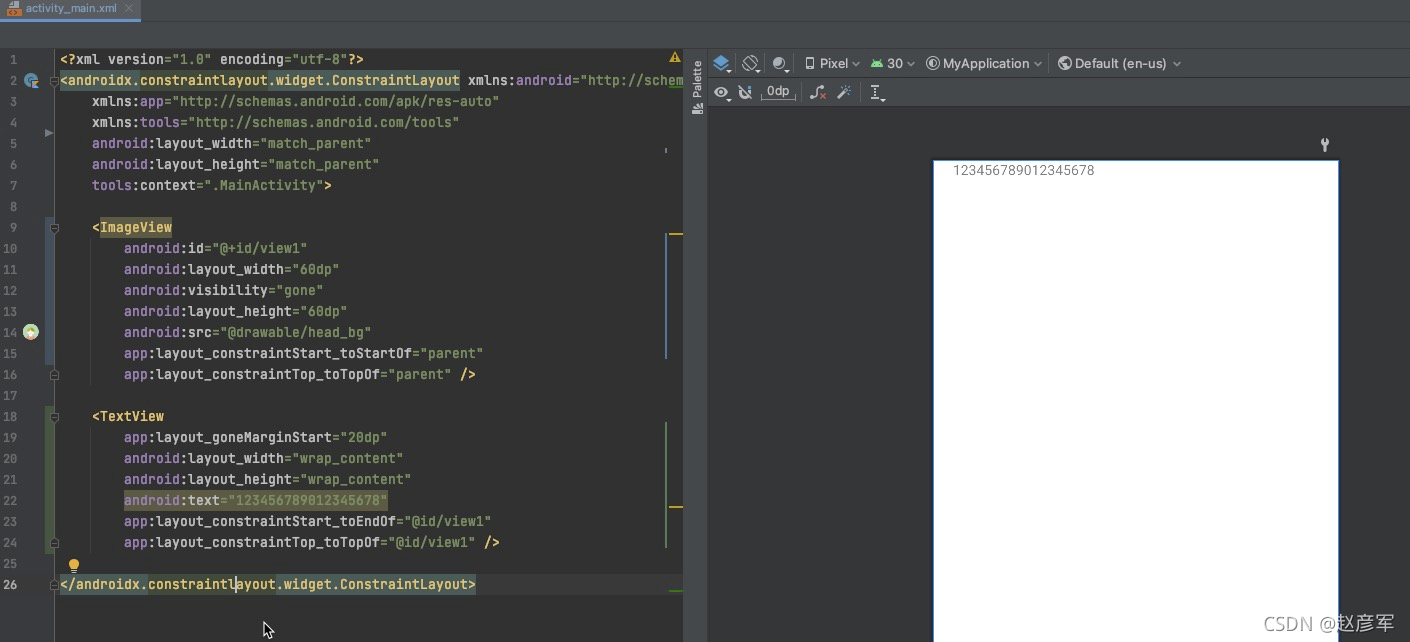
Task: Open the Palette side panel
Action: 697,88
